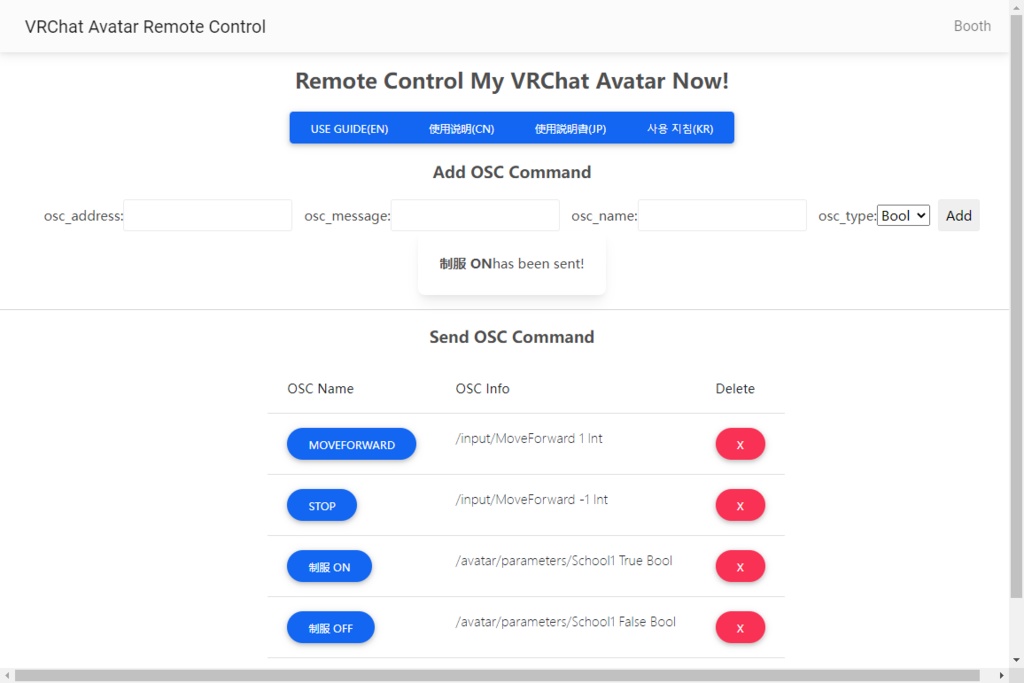Click the left arrow of the bottom scrollbar
The image size is (1024, 683).
click(7, 675)
